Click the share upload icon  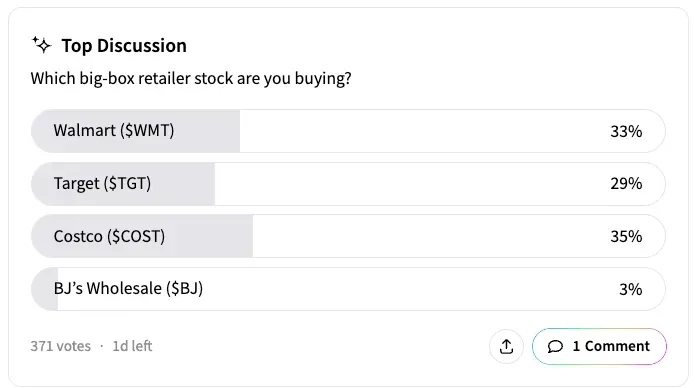506,346
